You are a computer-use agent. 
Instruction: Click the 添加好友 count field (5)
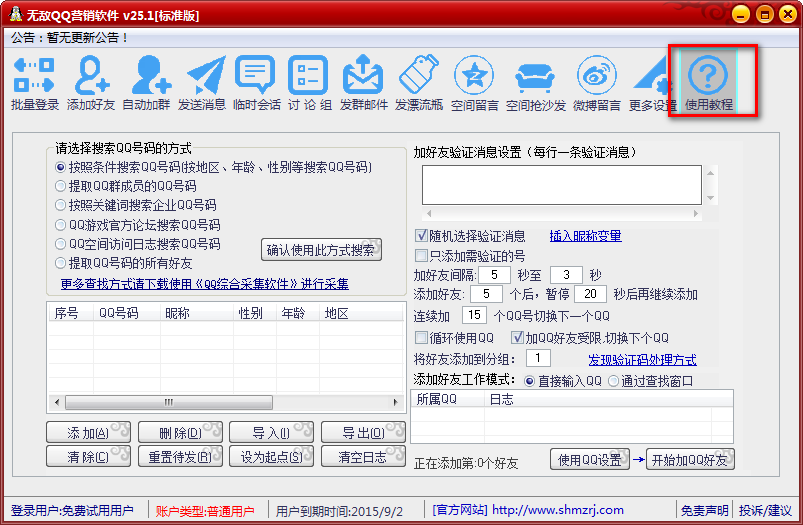[486, 294]
